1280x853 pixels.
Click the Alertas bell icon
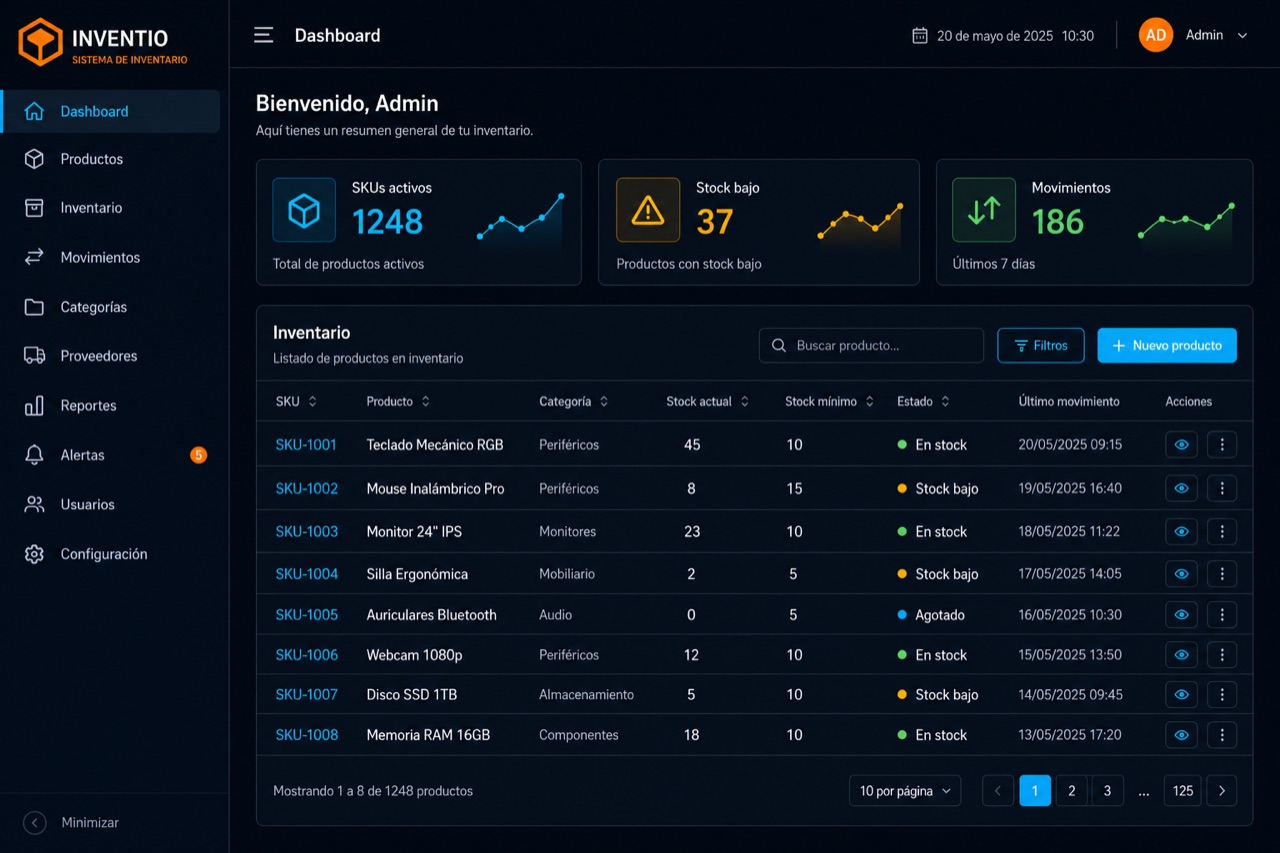pos(34,455)
